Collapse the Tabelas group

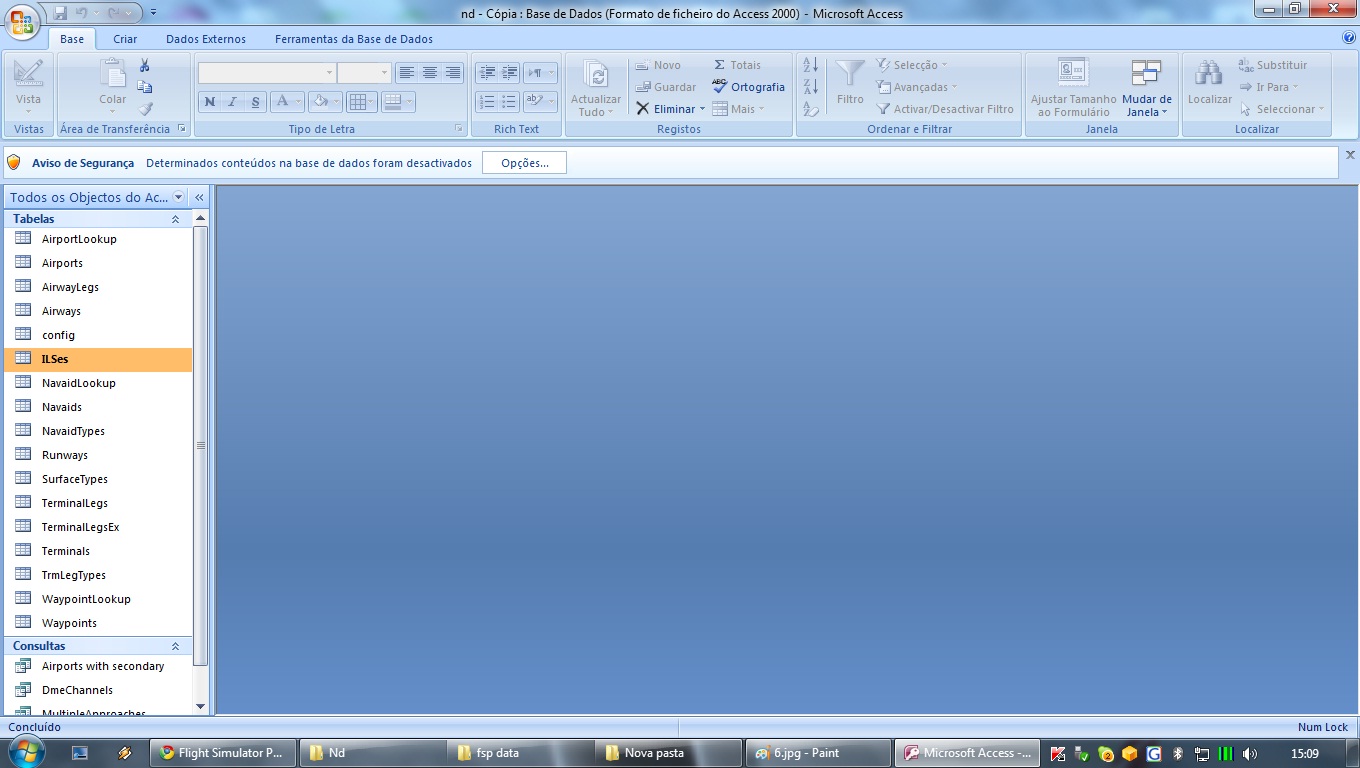(x=175, y=219)
